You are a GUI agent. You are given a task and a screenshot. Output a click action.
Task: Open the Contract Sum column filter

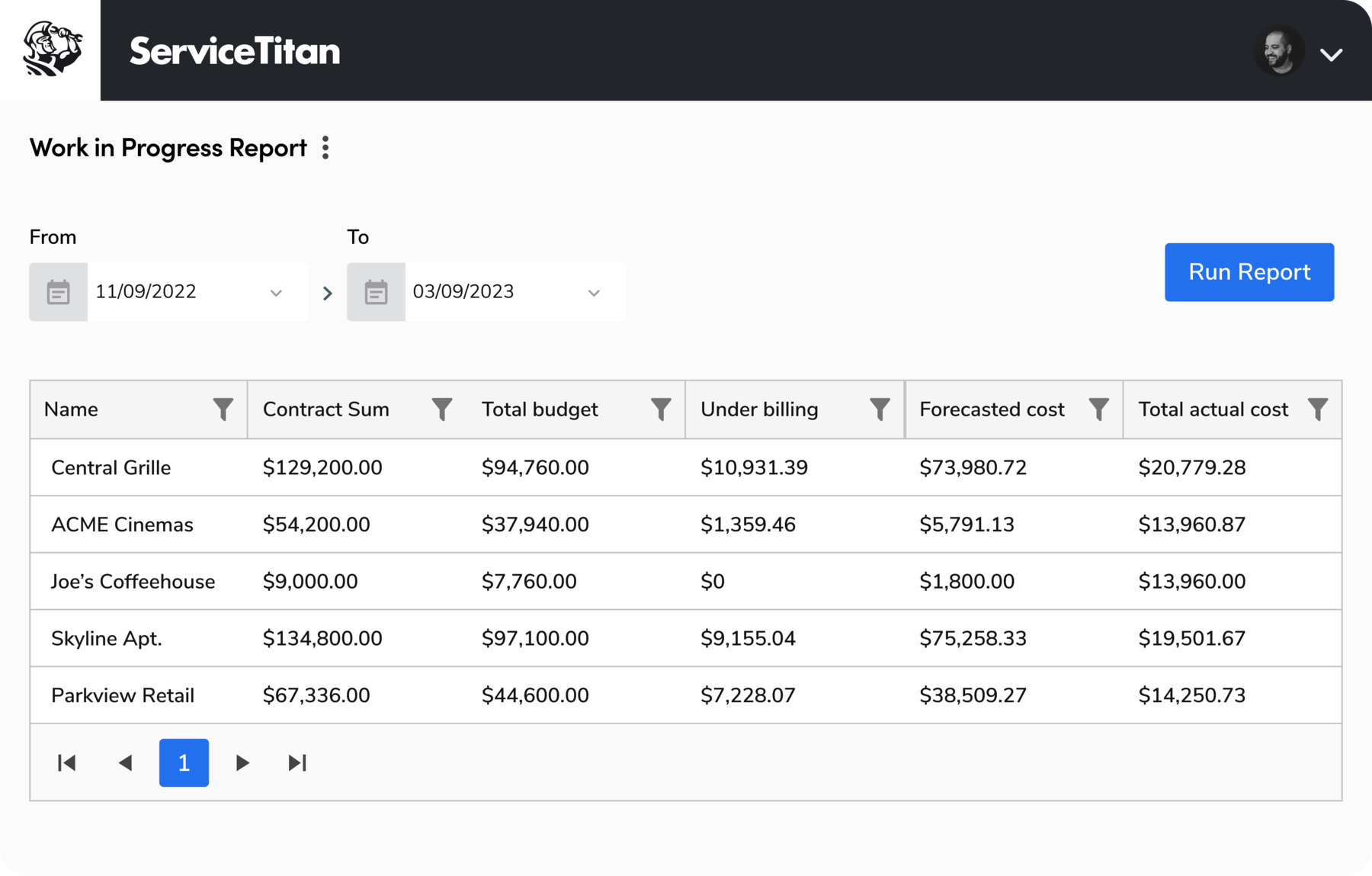click(442, 409)
